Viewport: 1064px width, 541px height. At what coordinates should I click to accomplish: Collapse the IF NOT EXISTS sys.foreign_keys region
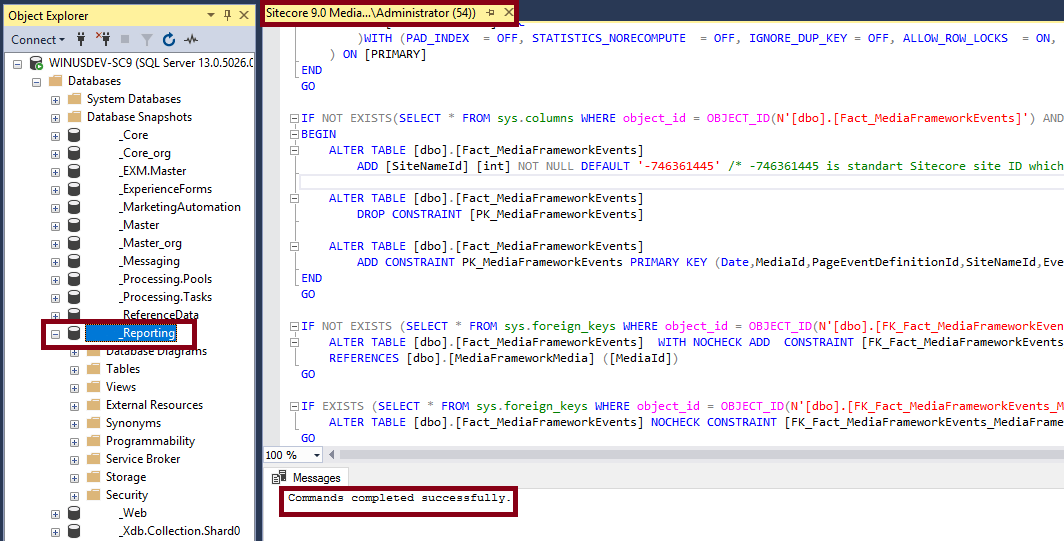pos(294,327)
